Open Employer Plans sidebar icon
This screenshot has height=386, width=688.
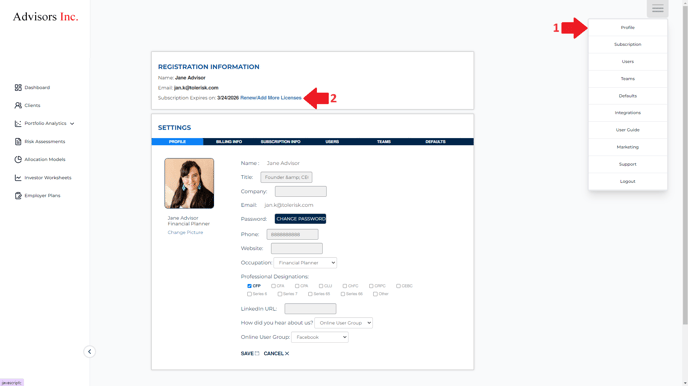pos(18,196)
